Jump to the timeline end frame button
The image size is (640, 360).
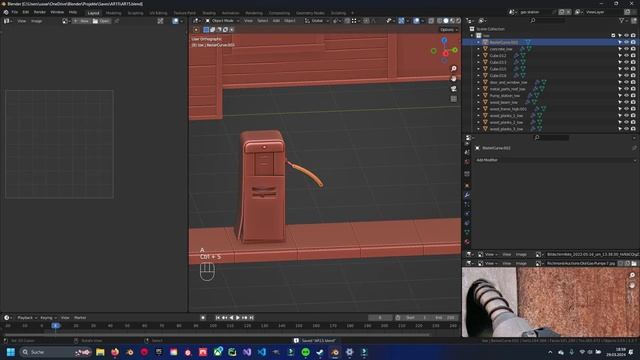[251, 318]
